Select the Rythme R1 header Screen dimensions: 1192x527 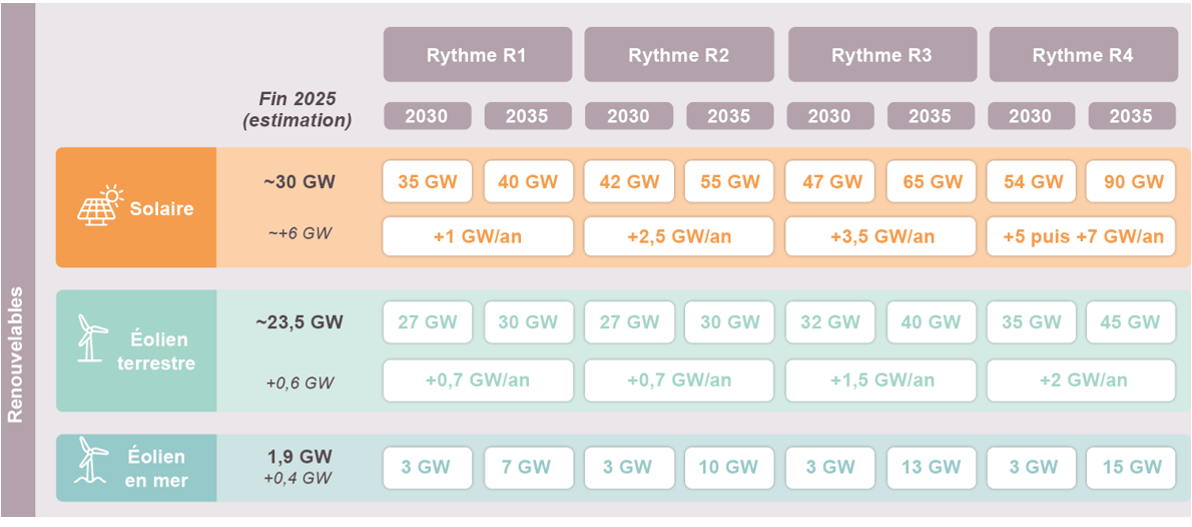click(x=477, y=55)
